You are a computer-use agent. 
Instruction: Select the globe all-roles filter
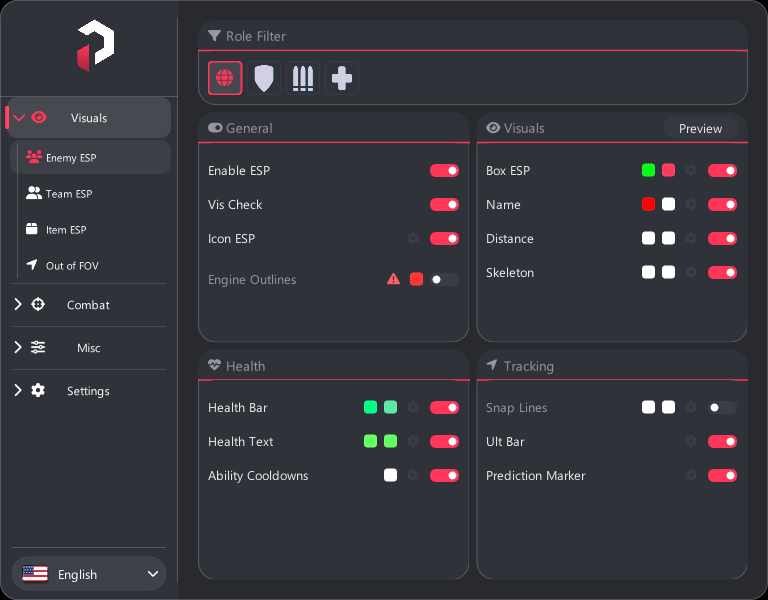pos(225,78)
